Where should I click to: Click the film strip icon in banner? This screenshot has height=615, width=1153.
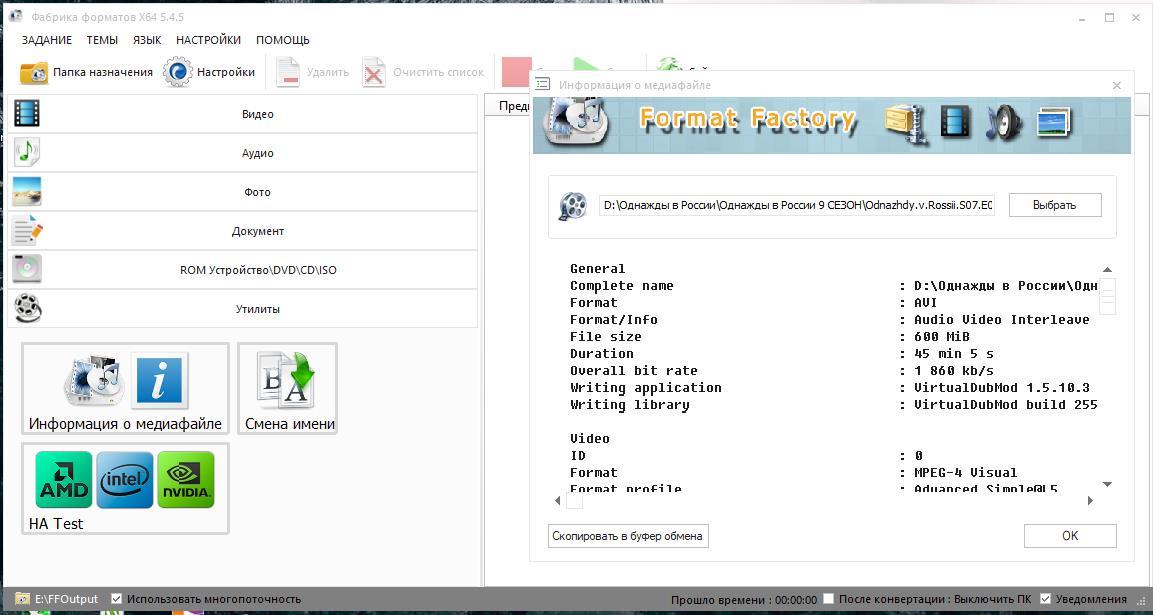955,122
